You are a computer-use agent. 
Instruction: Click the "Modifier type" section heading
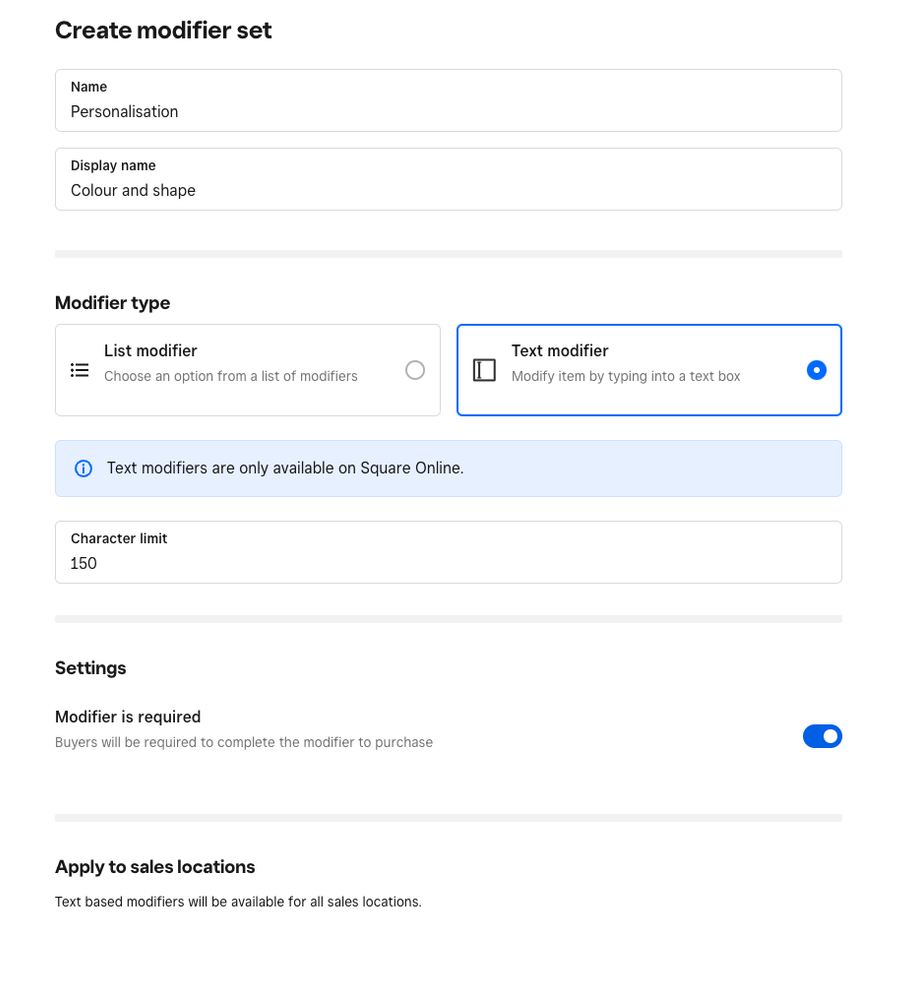pyautogui.click(x=112, y=303)
